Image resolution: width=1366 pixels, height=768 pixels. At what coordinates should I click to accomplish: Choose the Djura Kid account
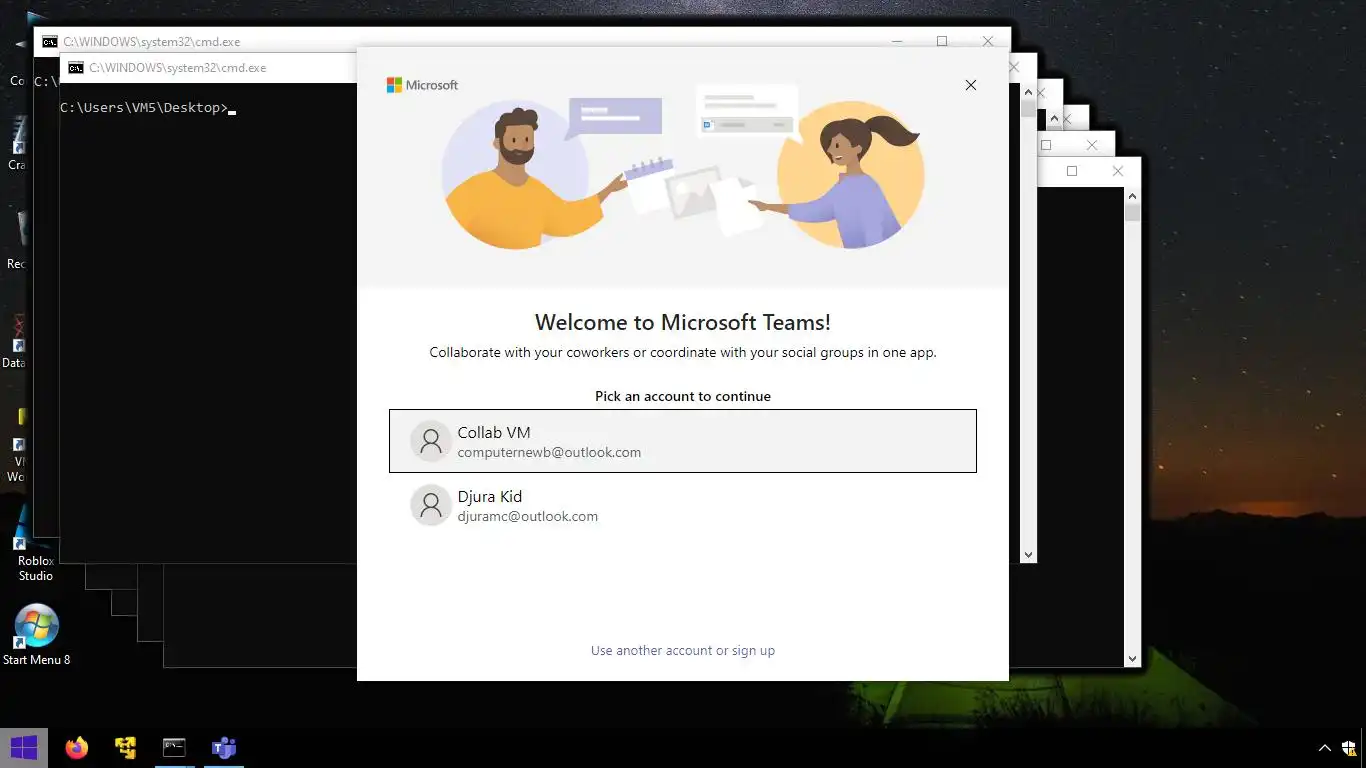tap(683, 505)
